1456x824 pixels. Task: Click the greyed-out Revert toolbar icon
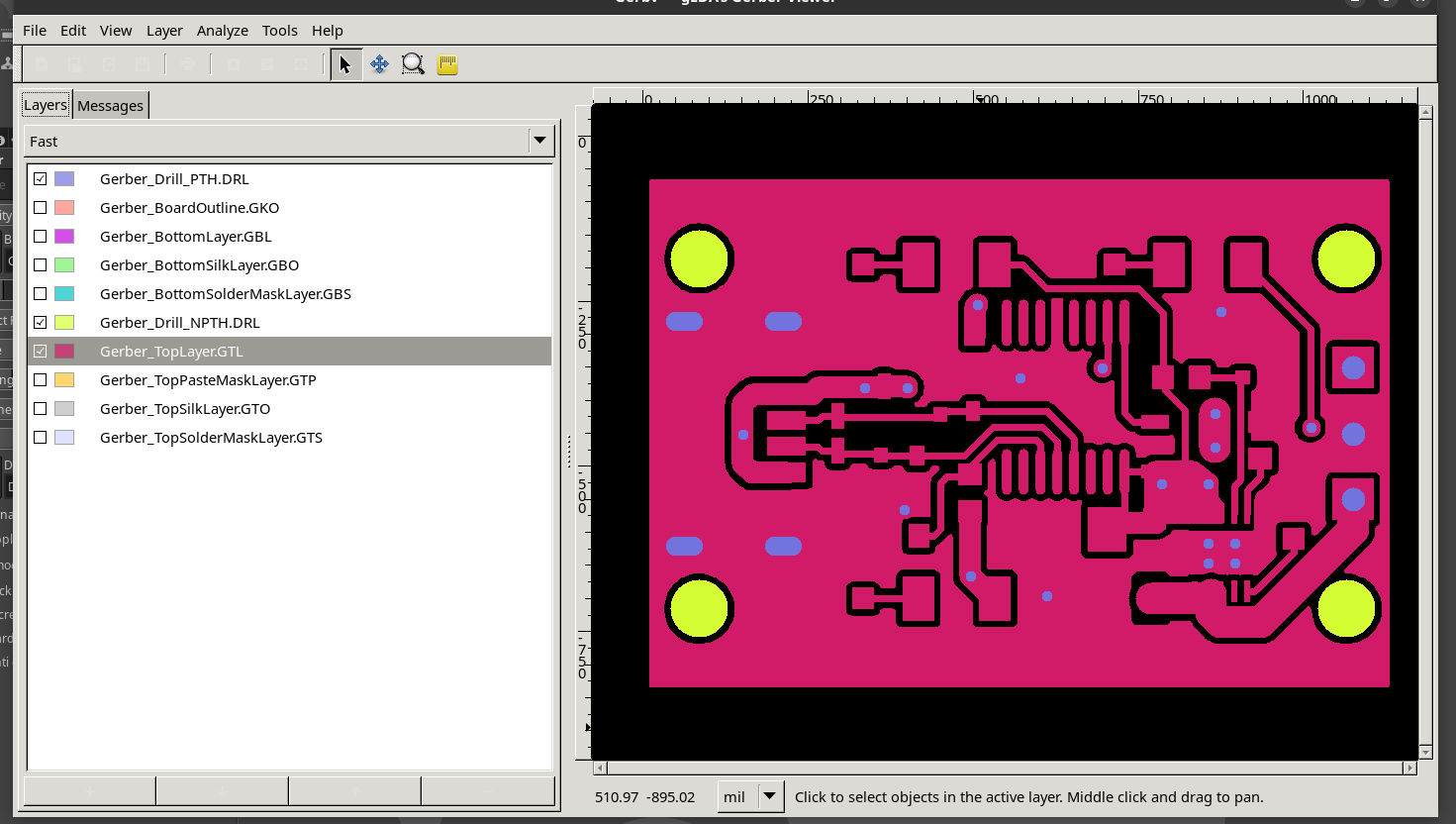click(109, 64)
